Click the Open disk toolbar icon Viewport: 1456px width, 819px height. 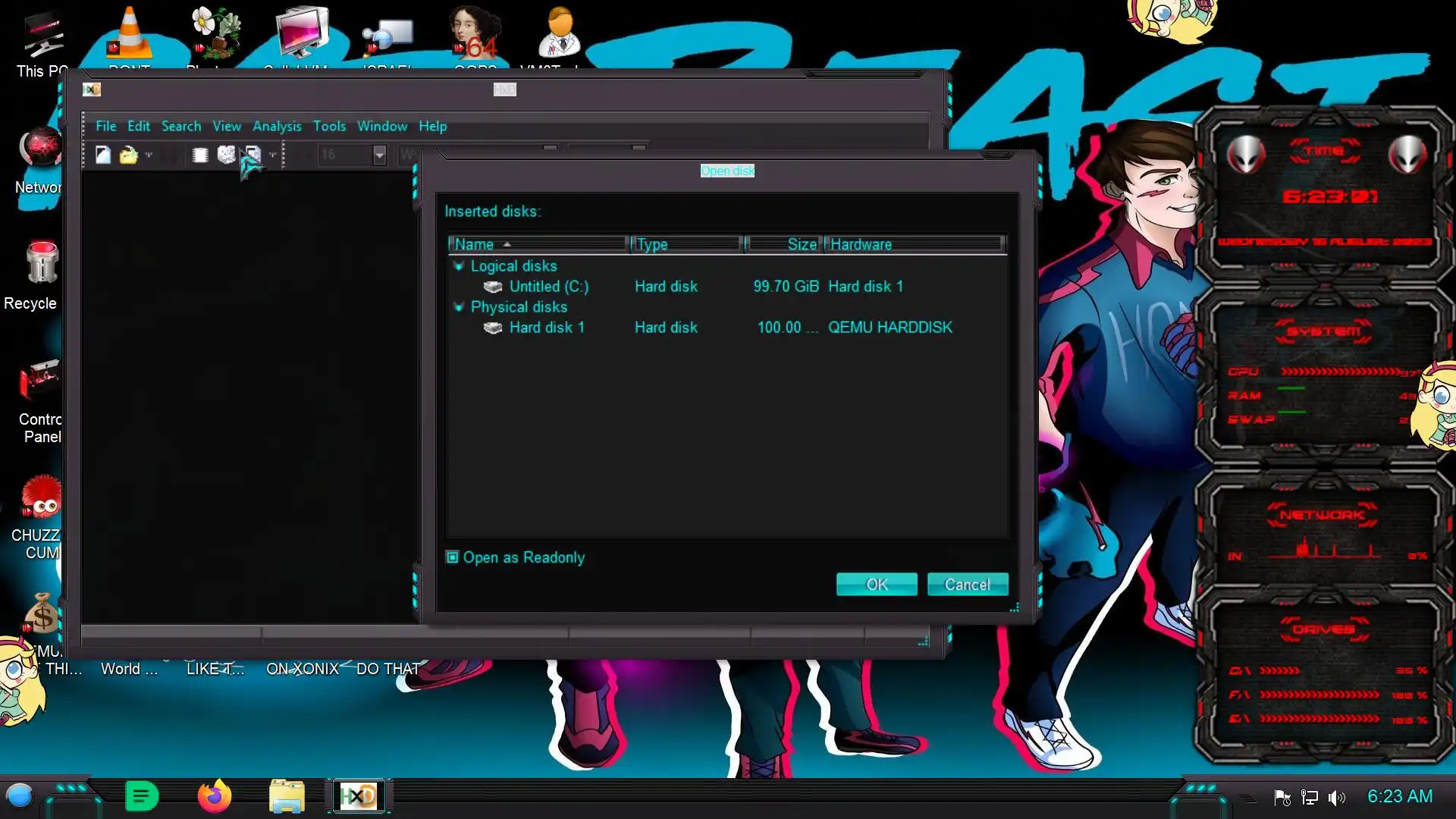coord(226,155)
